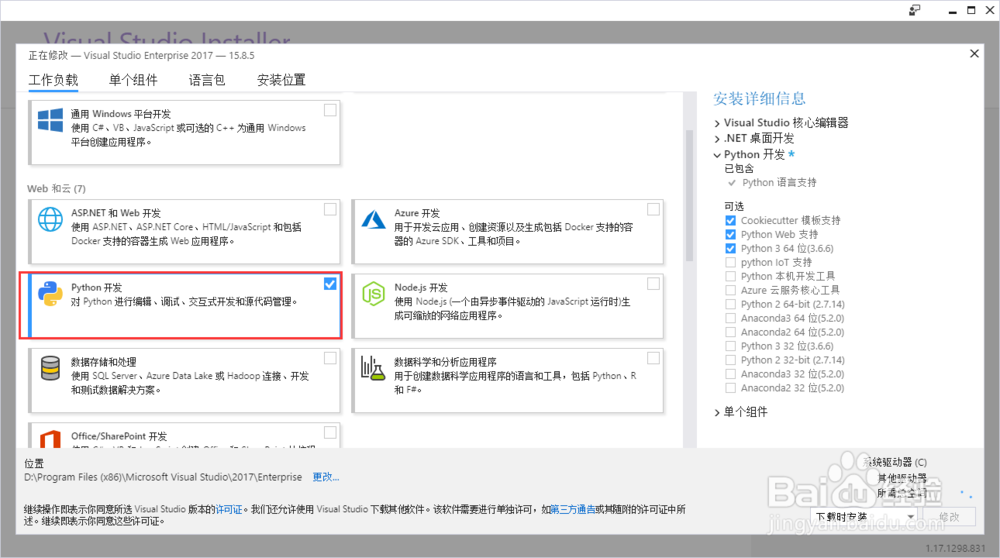Check Python 3 32-bit (3.6.6) option
Viewport: 1000px width, 558px height.
[x=730, y=346]
